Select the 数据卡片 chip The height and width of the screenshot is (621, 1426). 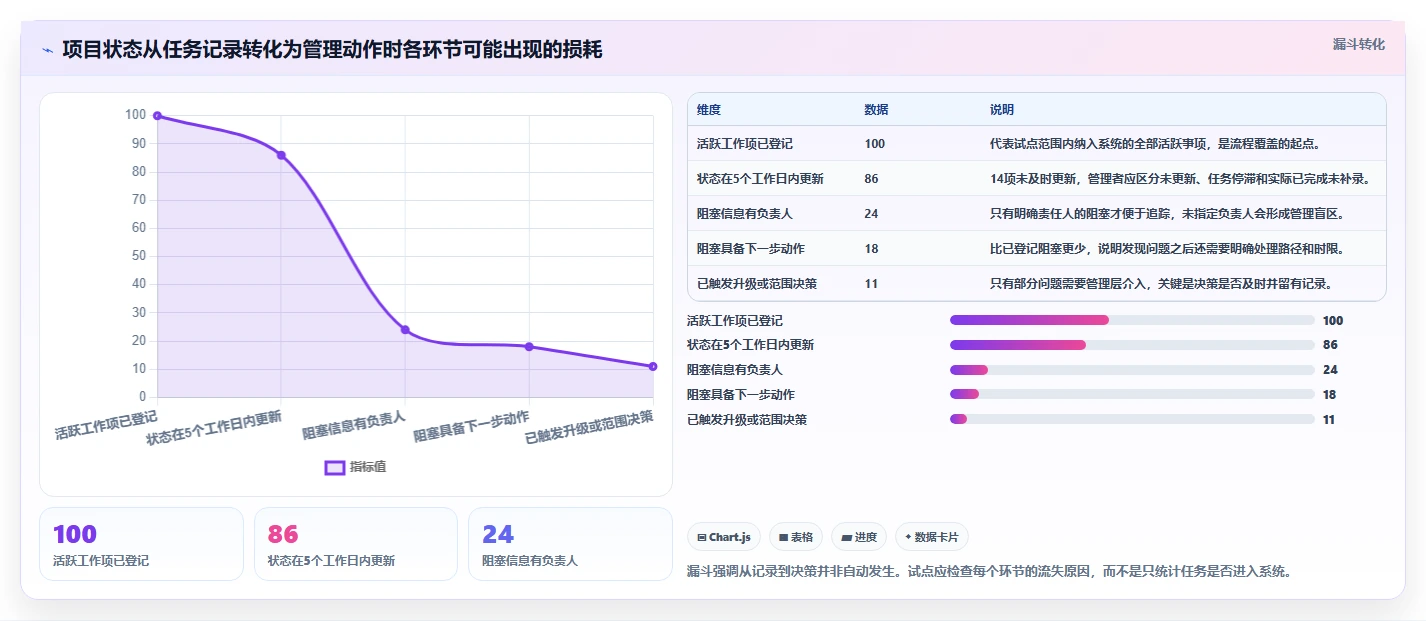coord(932,537)
